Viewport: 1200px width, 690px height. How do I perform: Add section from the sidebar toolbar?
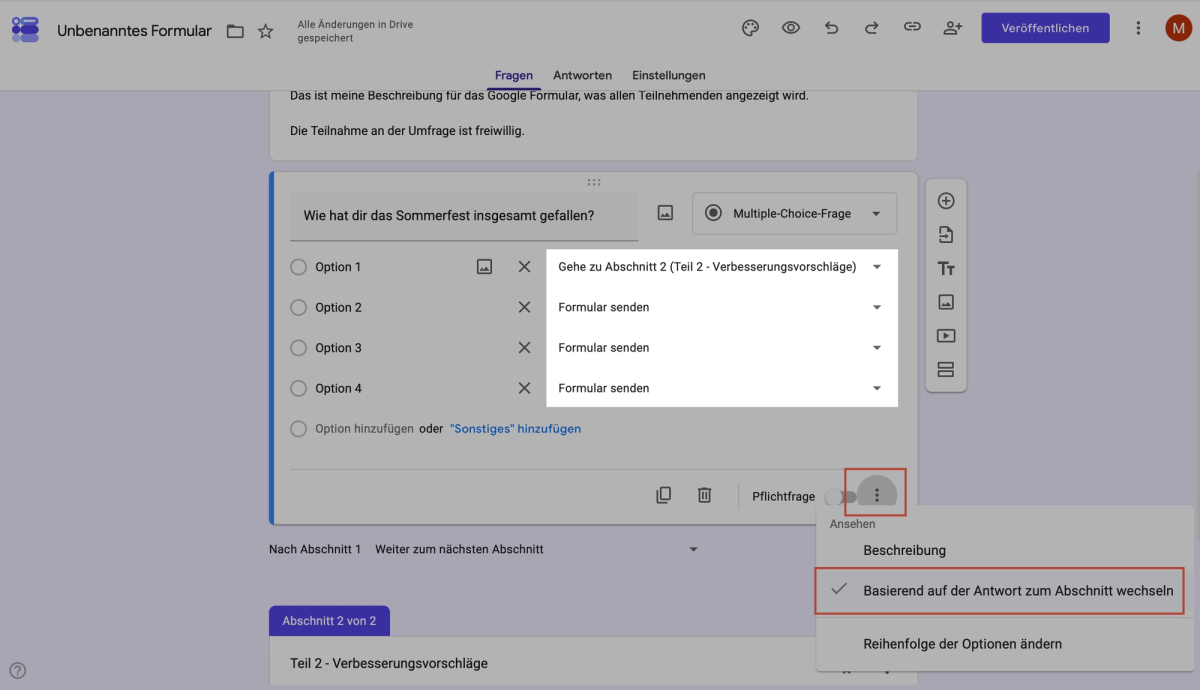pyautogui.click(x=946, y=370)
